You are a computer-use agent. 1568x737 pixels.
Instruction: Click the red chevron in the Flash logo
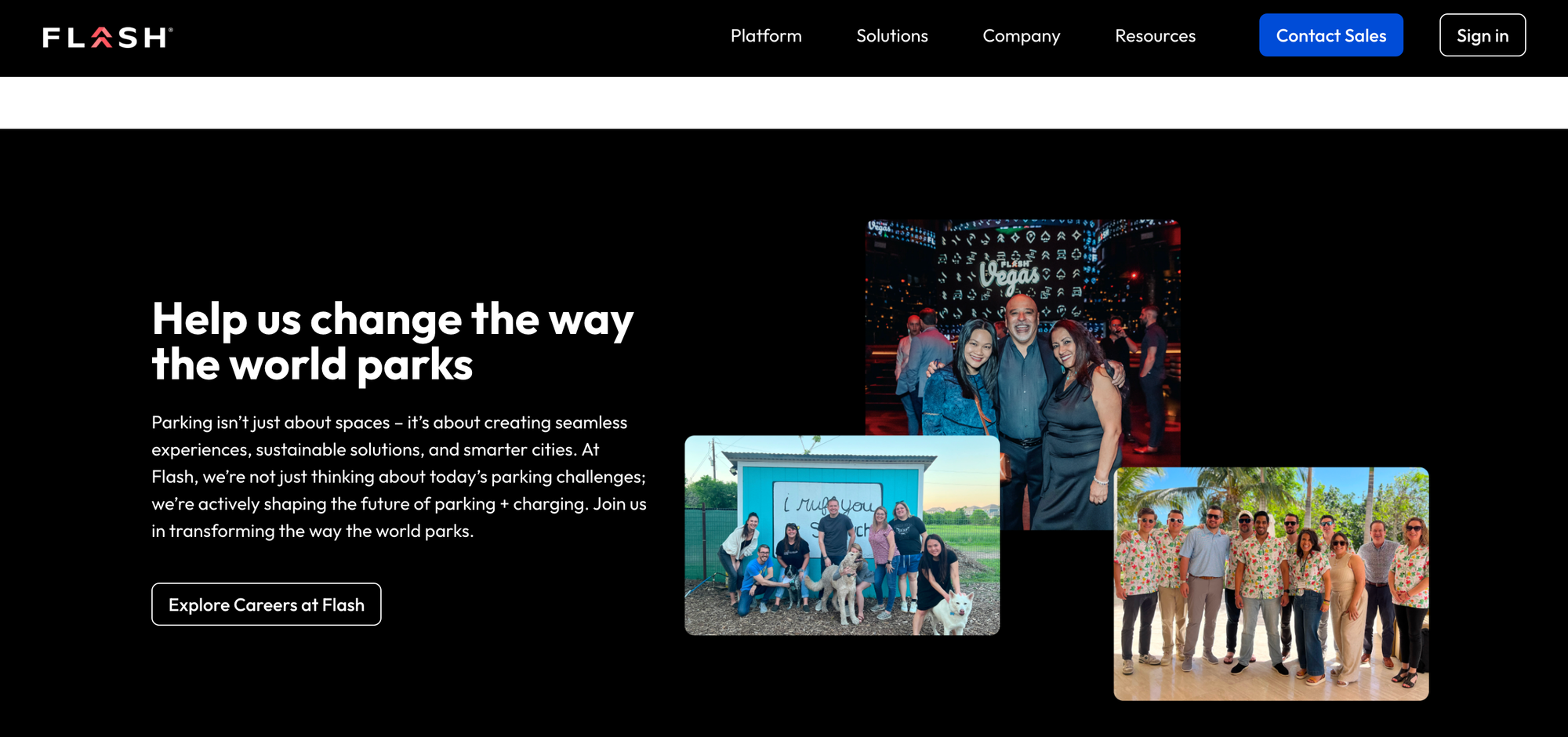pos(102,37)
